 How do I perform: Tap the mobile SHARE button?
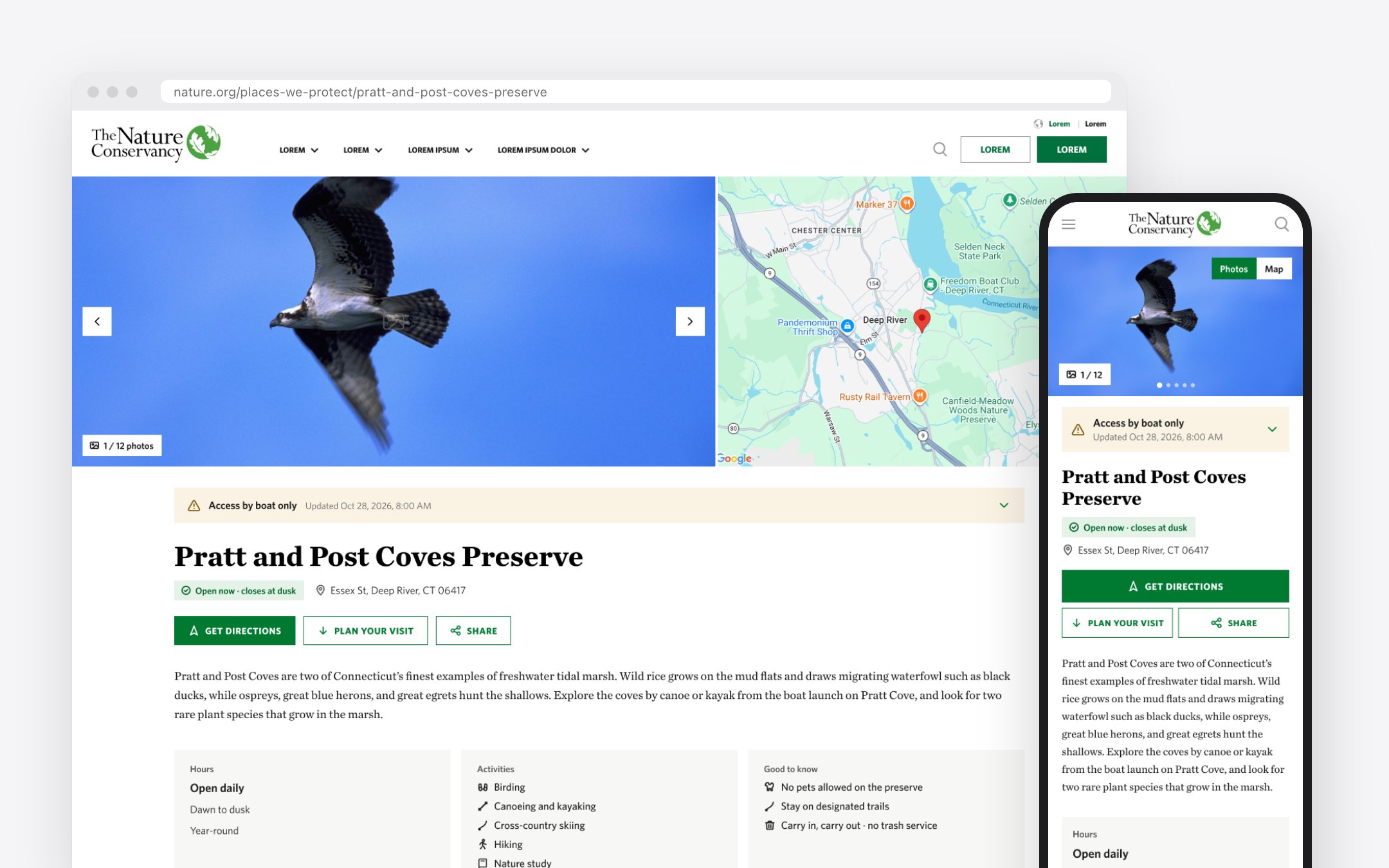1233,622
